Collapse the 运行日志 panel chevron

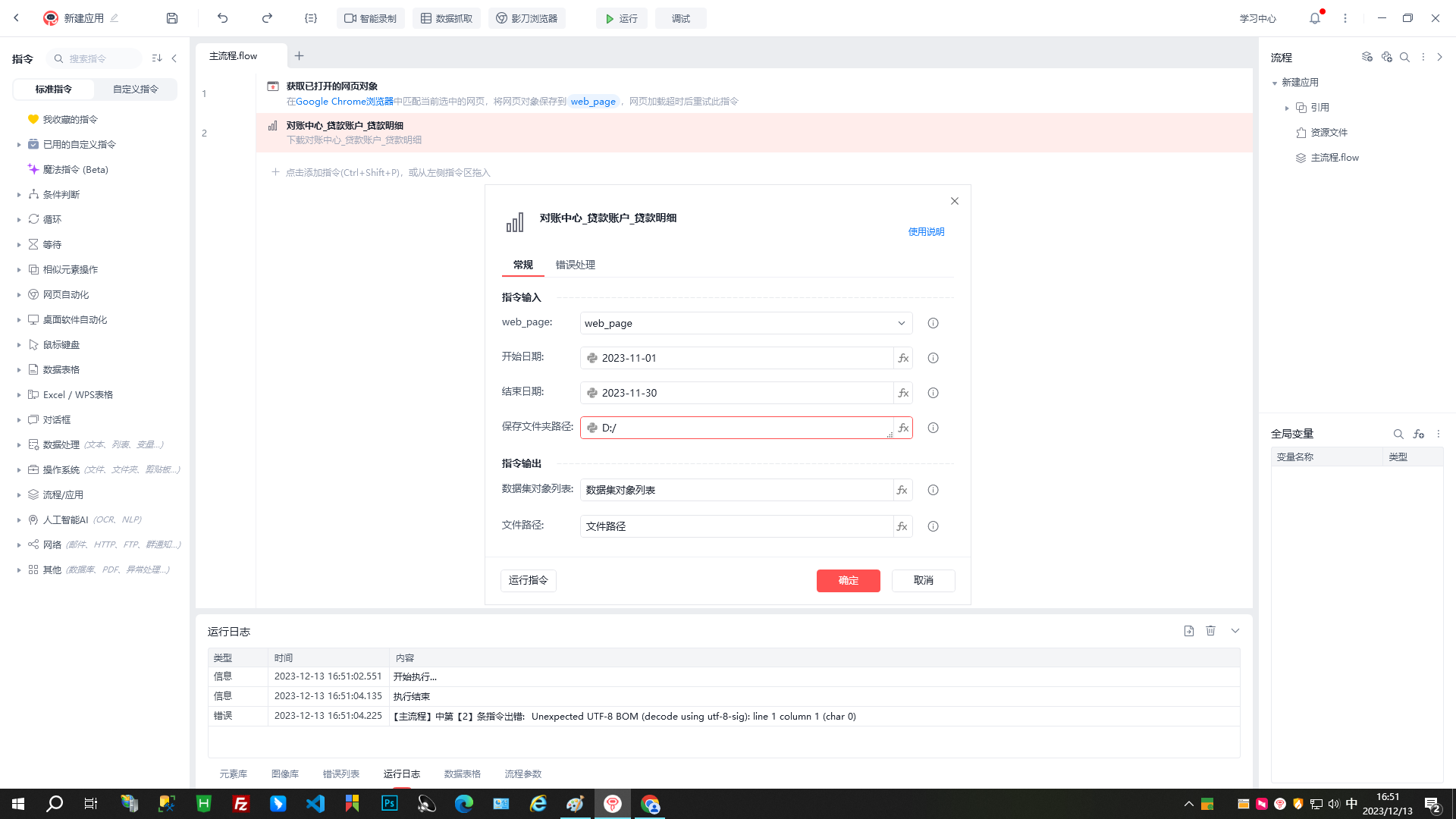(1235, 631)
